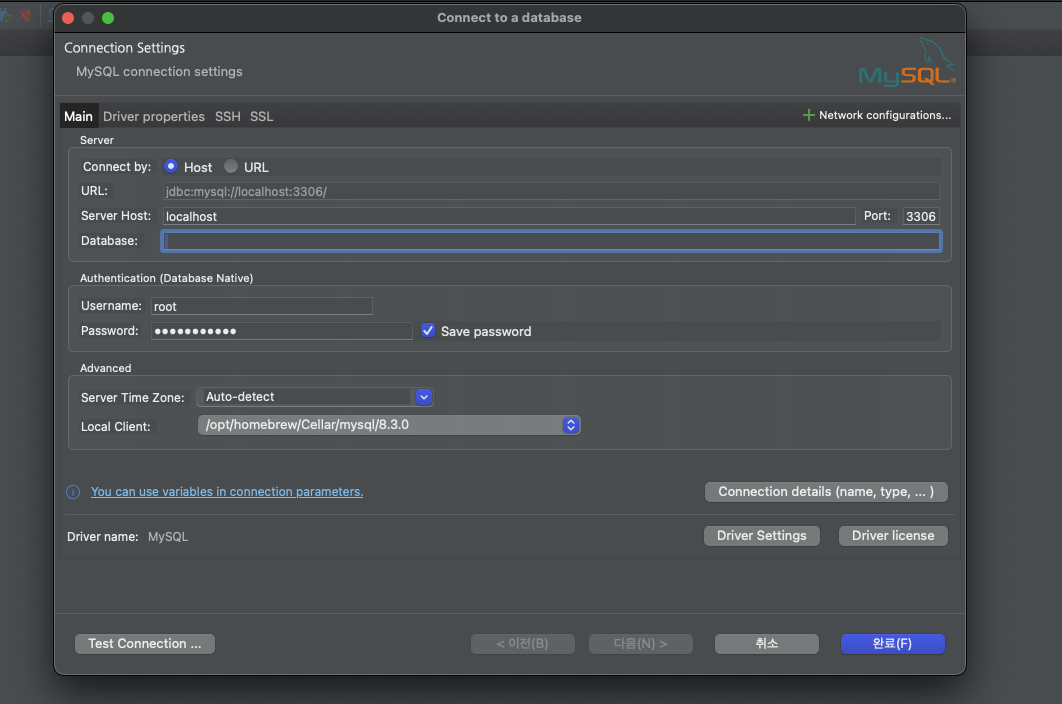Click the Test Connection button
Image resolution: width=1062 pixels, height=704 pixels.
(145, 644)
